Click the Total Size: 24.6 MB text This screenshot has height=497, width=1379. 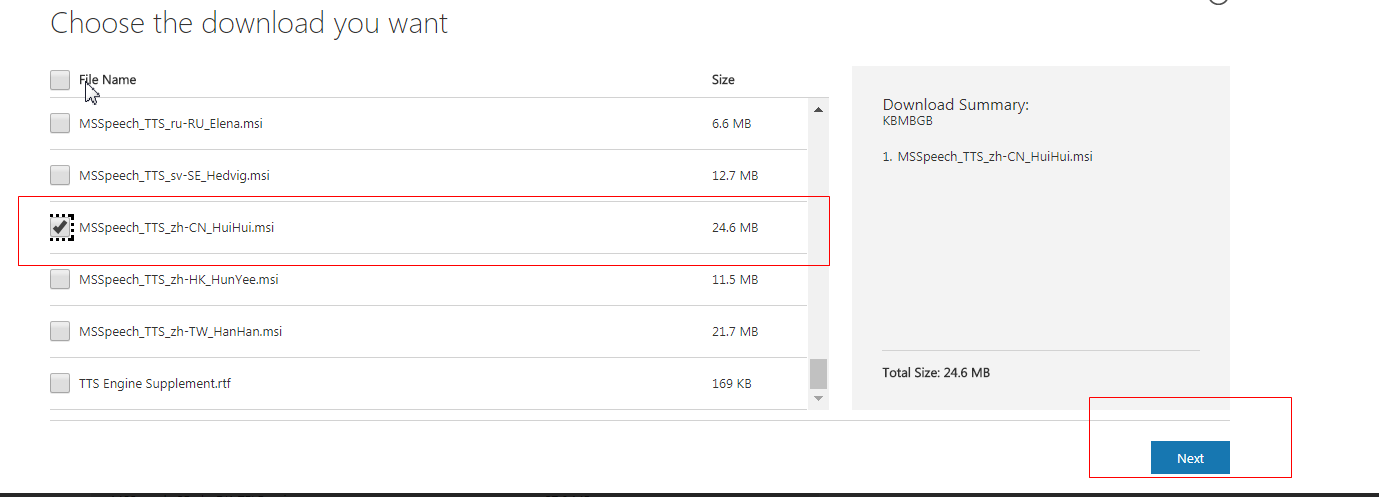[x=936, y=373]
